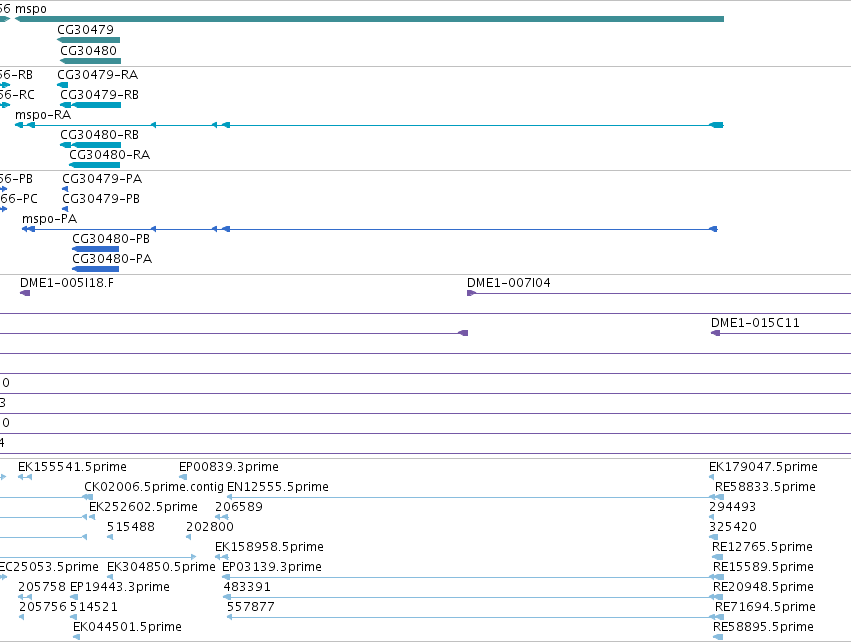The width and height of the screenshot is (851, 642).
Task: Click the long teal mspo gene bar
Action: pos(369,19)
